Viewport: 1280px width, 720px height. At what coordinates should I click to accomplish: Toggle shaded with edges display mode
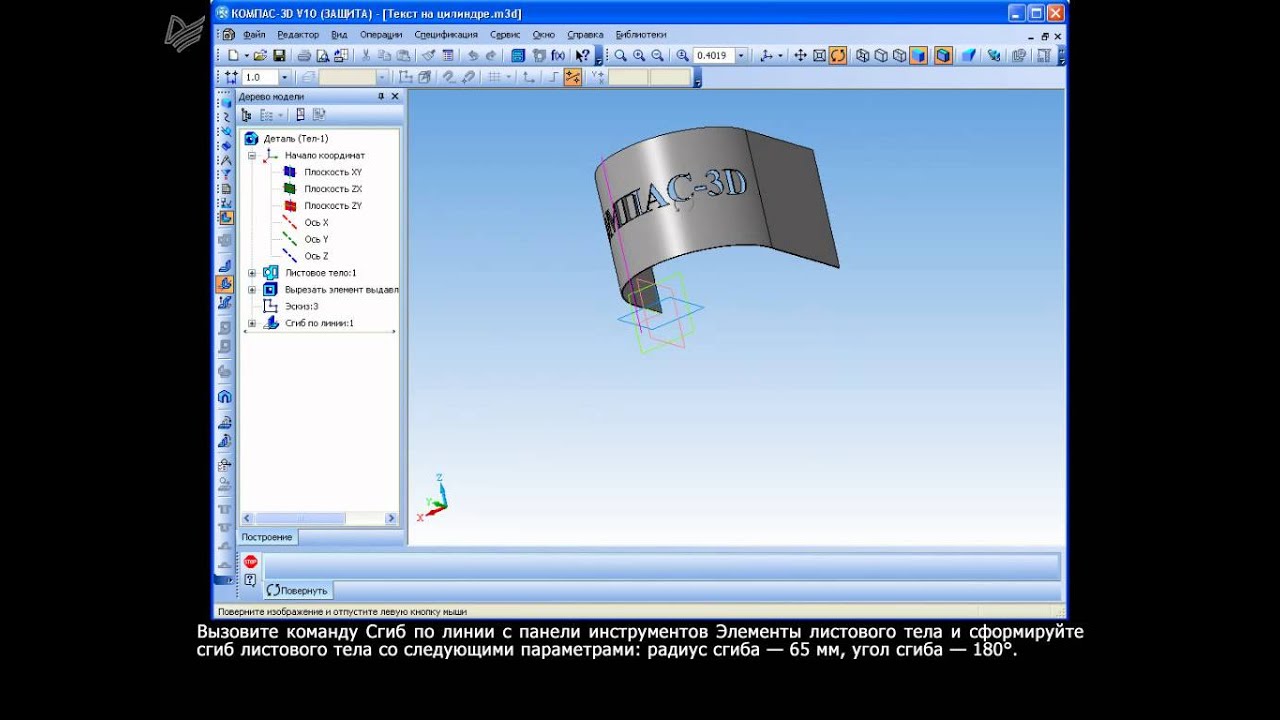[943, 56]
